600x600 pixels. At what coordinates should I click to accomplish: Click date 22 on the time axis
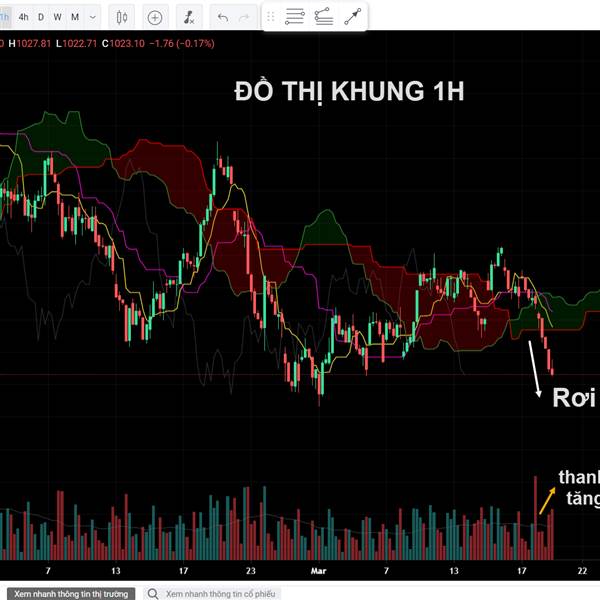tap(582, 571)
